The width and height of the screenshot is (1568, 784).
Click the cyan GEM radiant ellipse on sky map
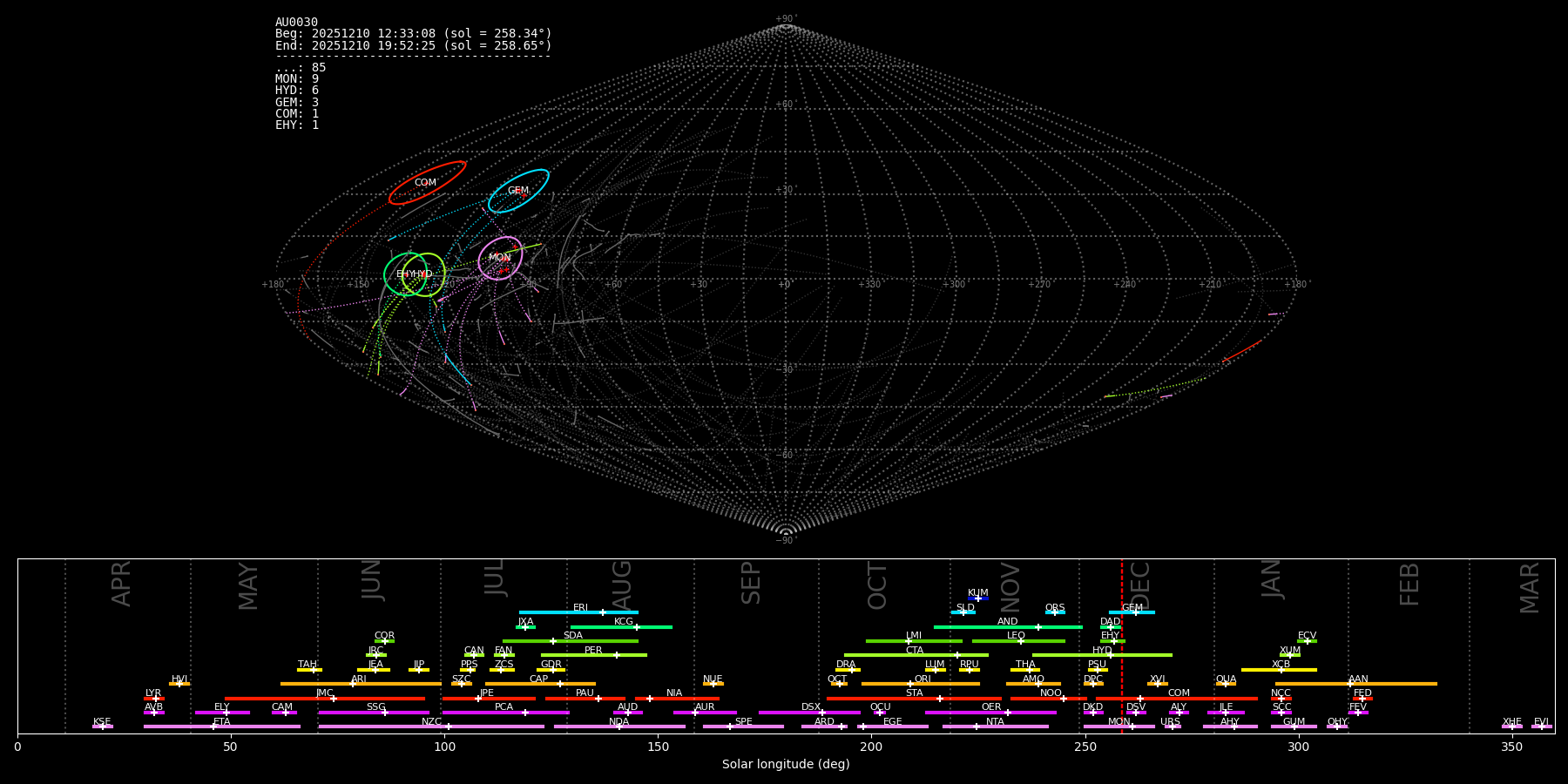[x=518, y=191]
